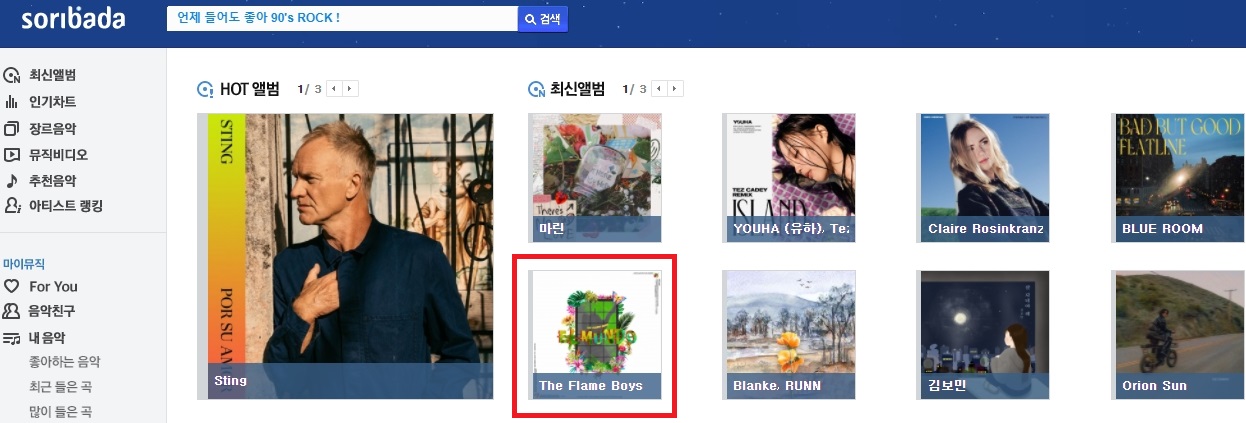1246x423 pixels.
Task: Show previous page of 최신앨범 list
Action: [661, 89]
